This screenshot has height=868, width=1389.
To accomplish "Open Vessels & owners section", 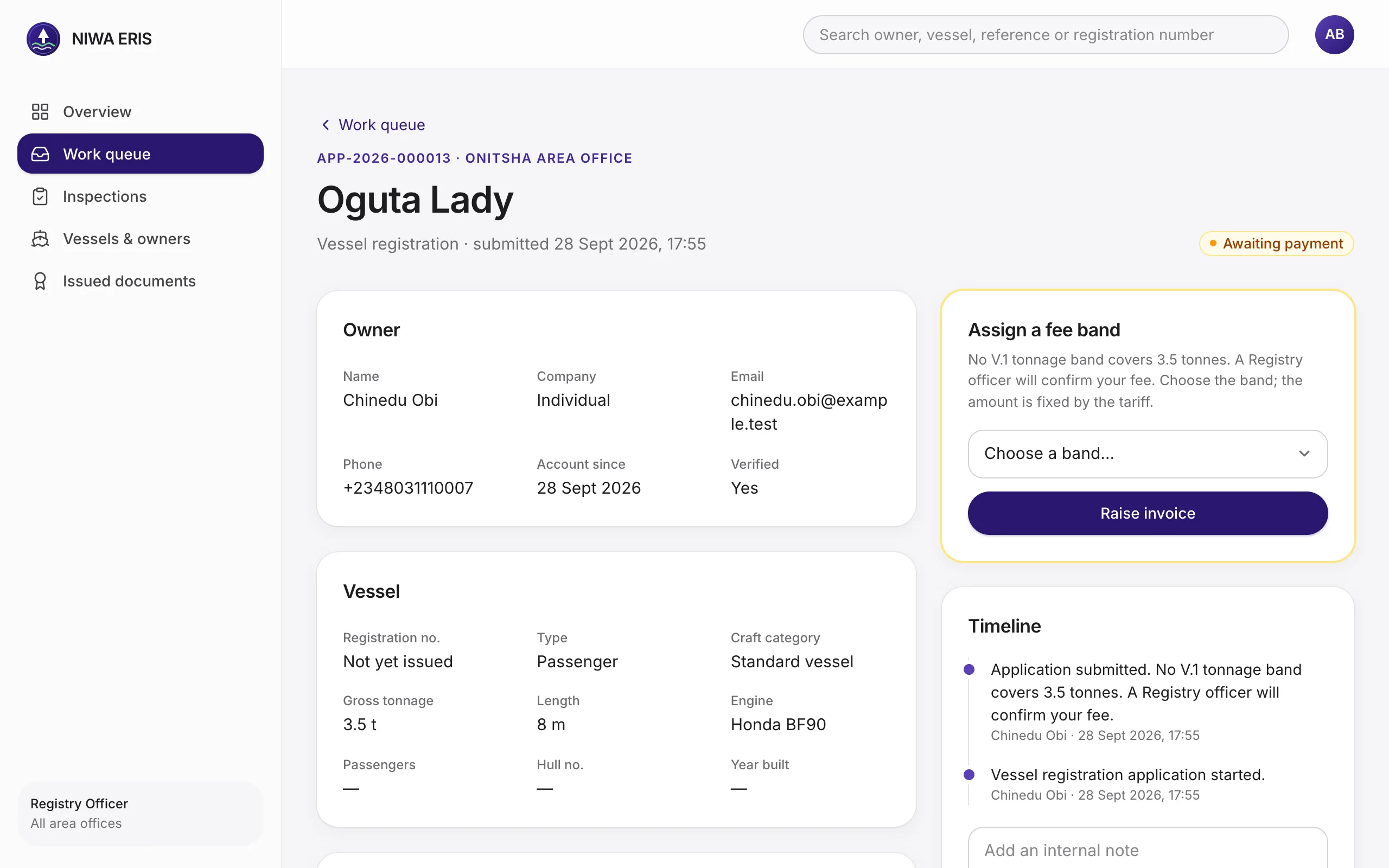I will click(x=141, y=239).
